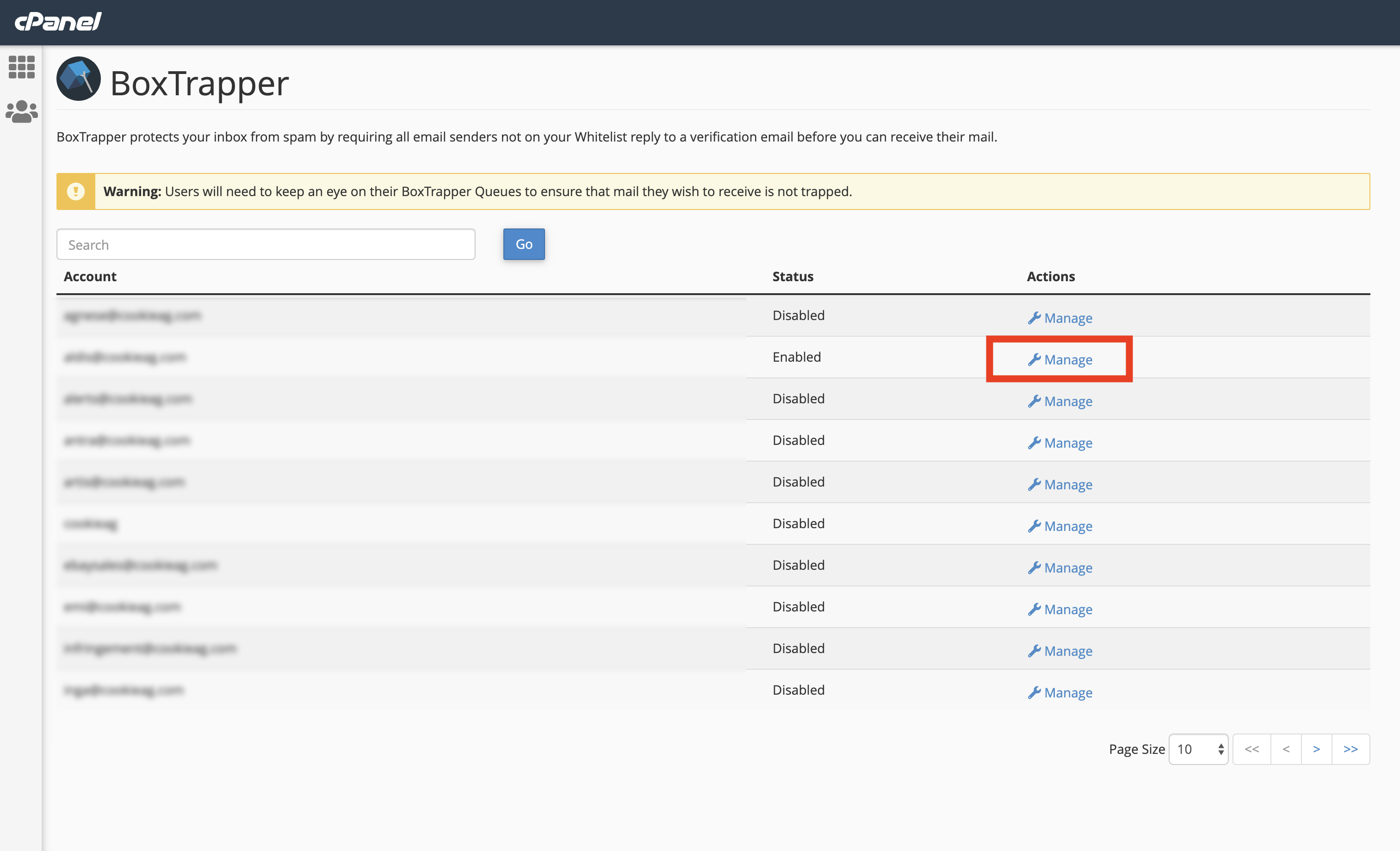Click the Account column header

pos(90,277)
